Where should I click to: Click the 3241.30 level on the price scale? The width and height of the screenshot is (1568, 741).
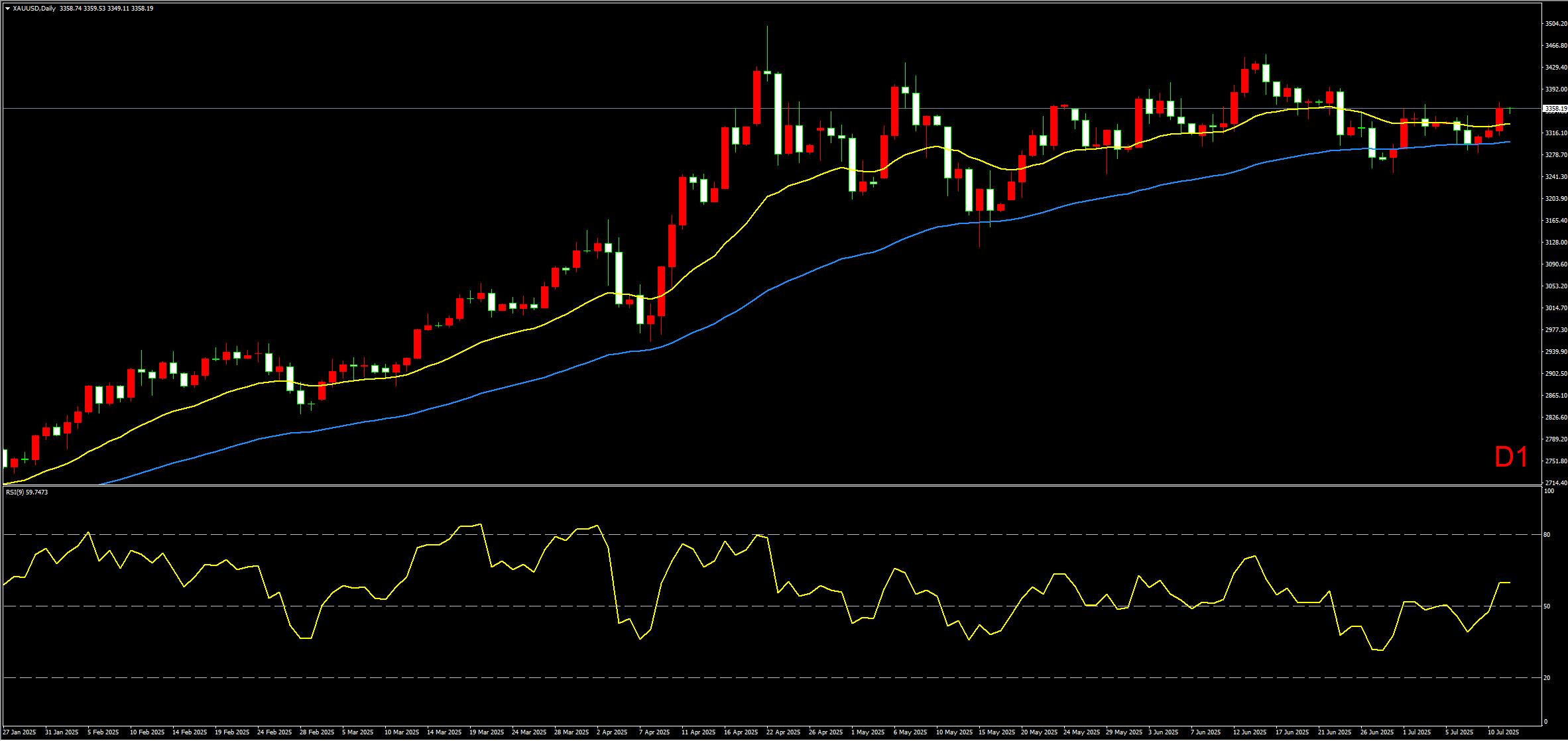pyautogui.click(x=1555, y=177)
